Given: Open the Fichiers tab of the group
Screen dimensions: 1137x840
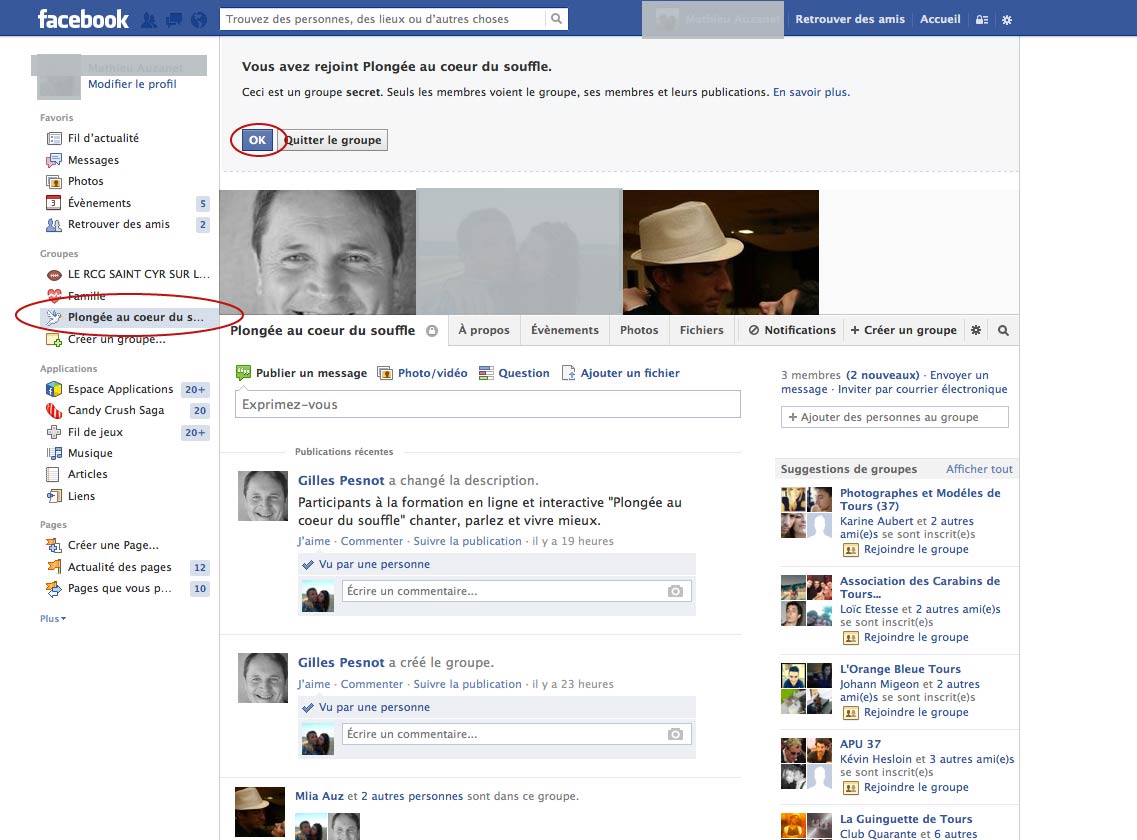Looking at the screenshot, I should click(x=701, y=330).
